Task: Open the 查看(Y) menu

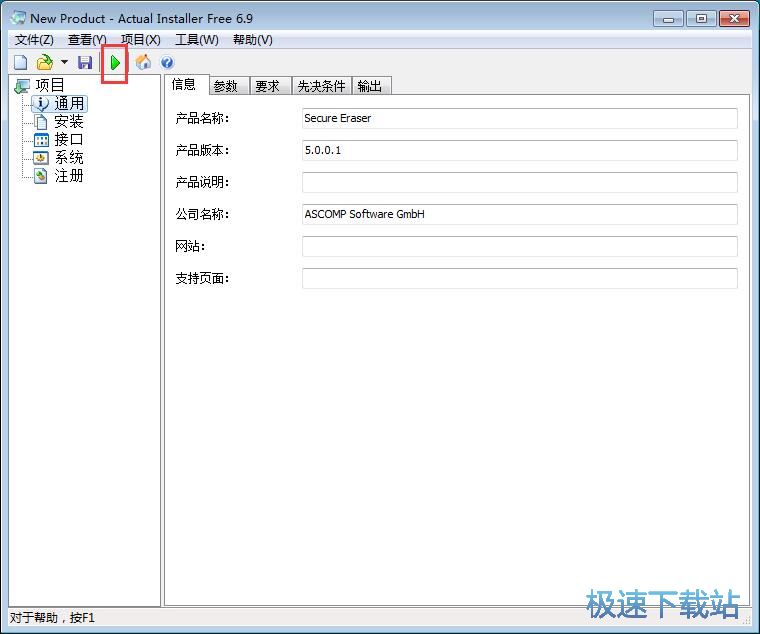Action: point(87,40)
